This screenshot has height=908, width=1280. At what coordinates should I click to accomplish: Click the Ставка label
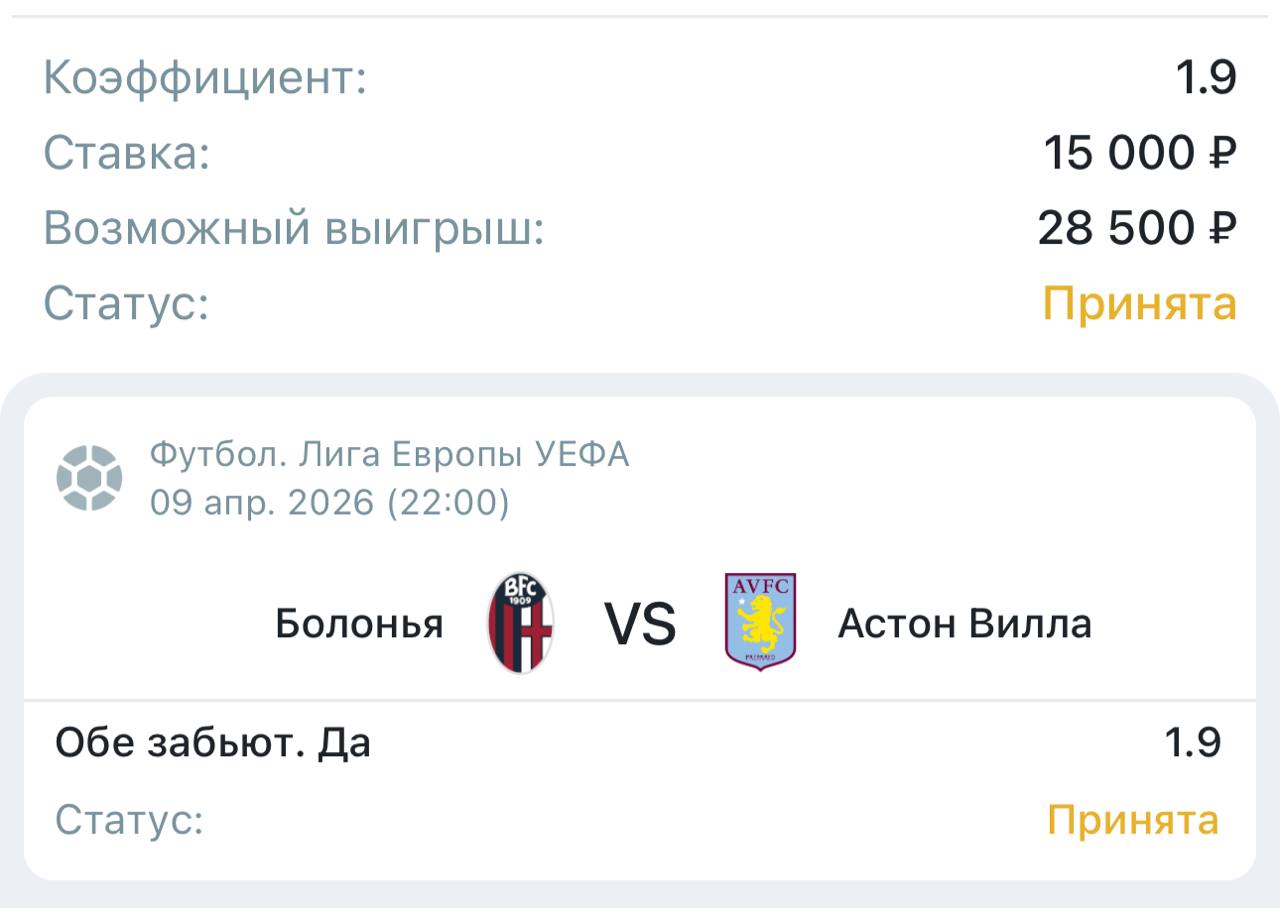coord(127,154)
